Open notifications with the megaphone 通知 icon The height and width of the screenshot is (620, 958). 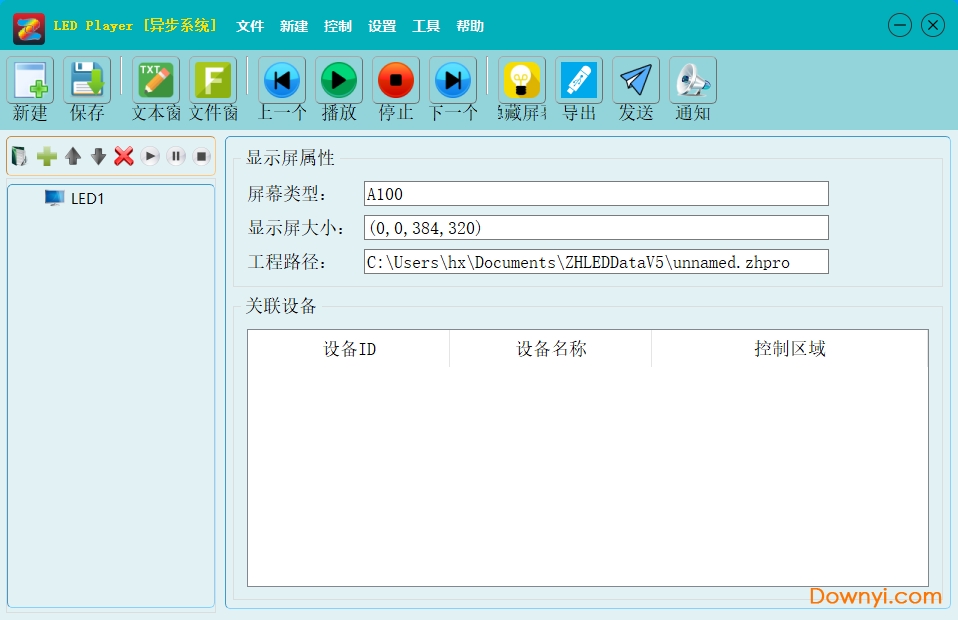pyautogui.click(x=692, y=80)
